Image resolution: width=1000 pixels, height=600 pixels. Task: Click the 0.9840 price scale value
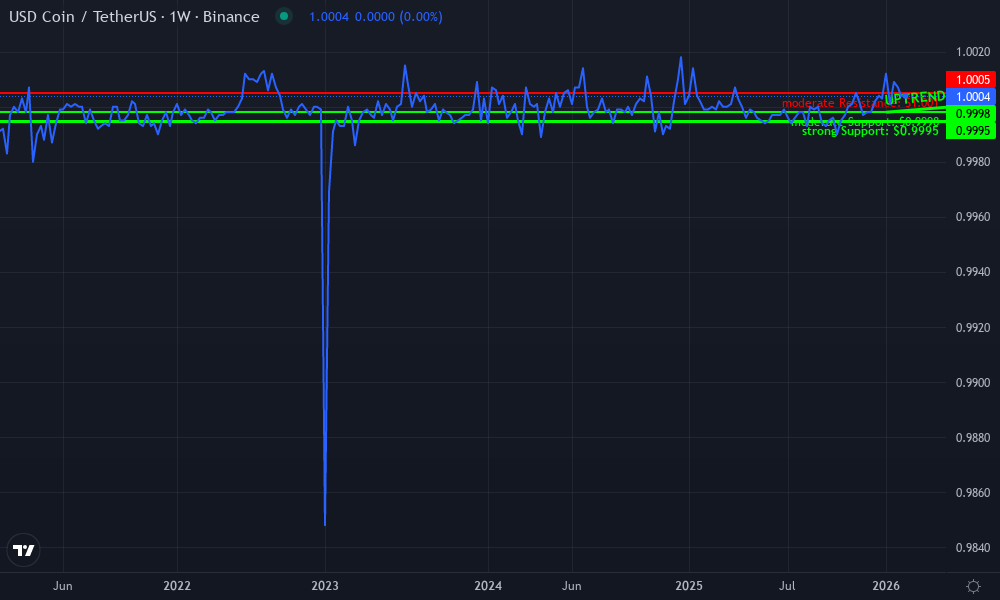pos(973,548)
